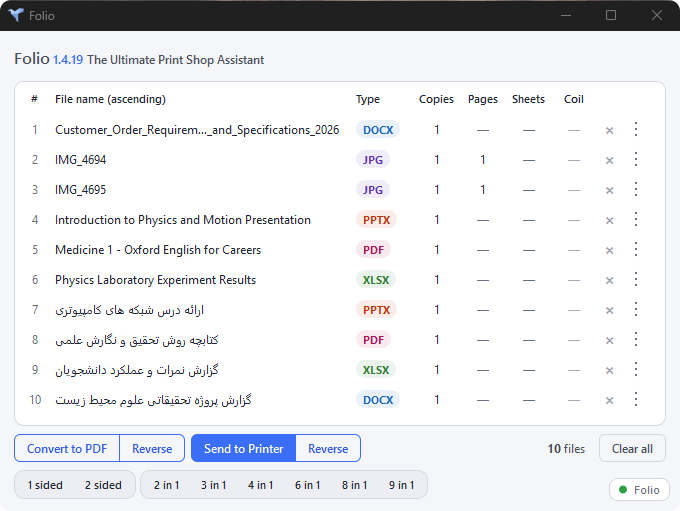Click the Pages column header

point(483,99)
